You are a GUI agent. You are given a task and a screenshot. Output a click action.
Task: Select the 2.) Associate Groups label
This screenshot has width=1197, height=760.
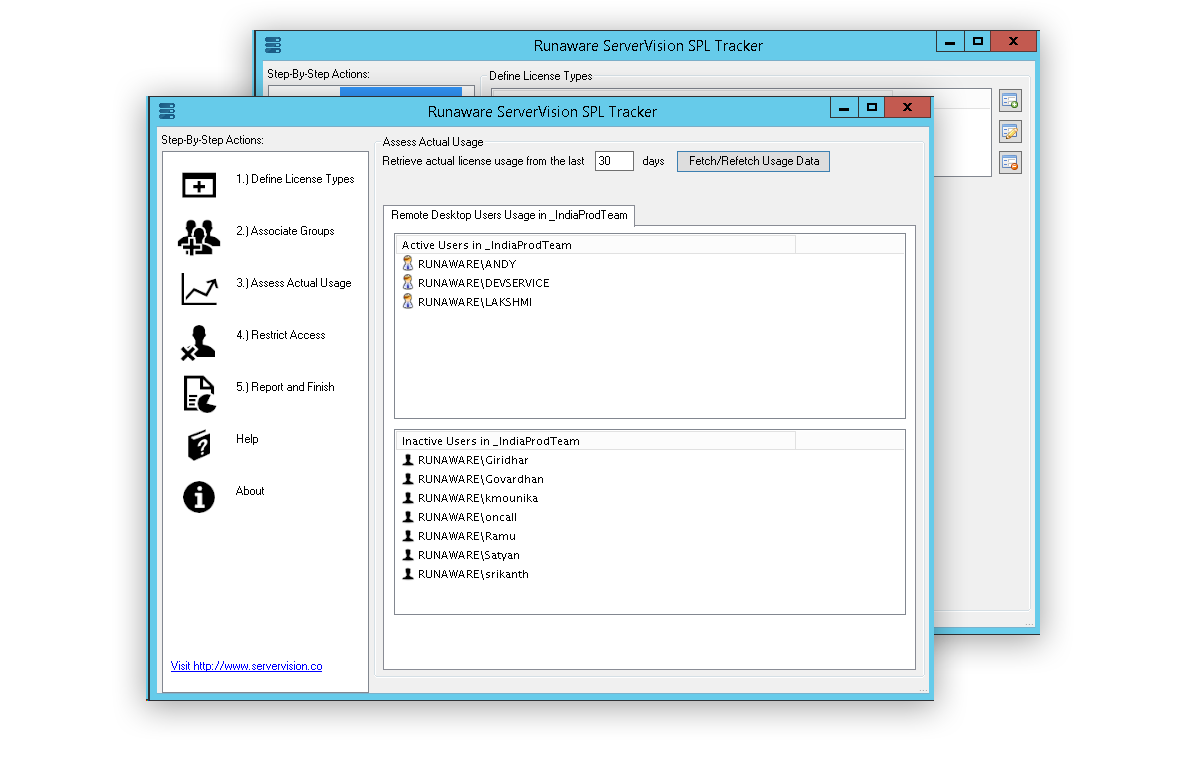(x=286, y=231)
